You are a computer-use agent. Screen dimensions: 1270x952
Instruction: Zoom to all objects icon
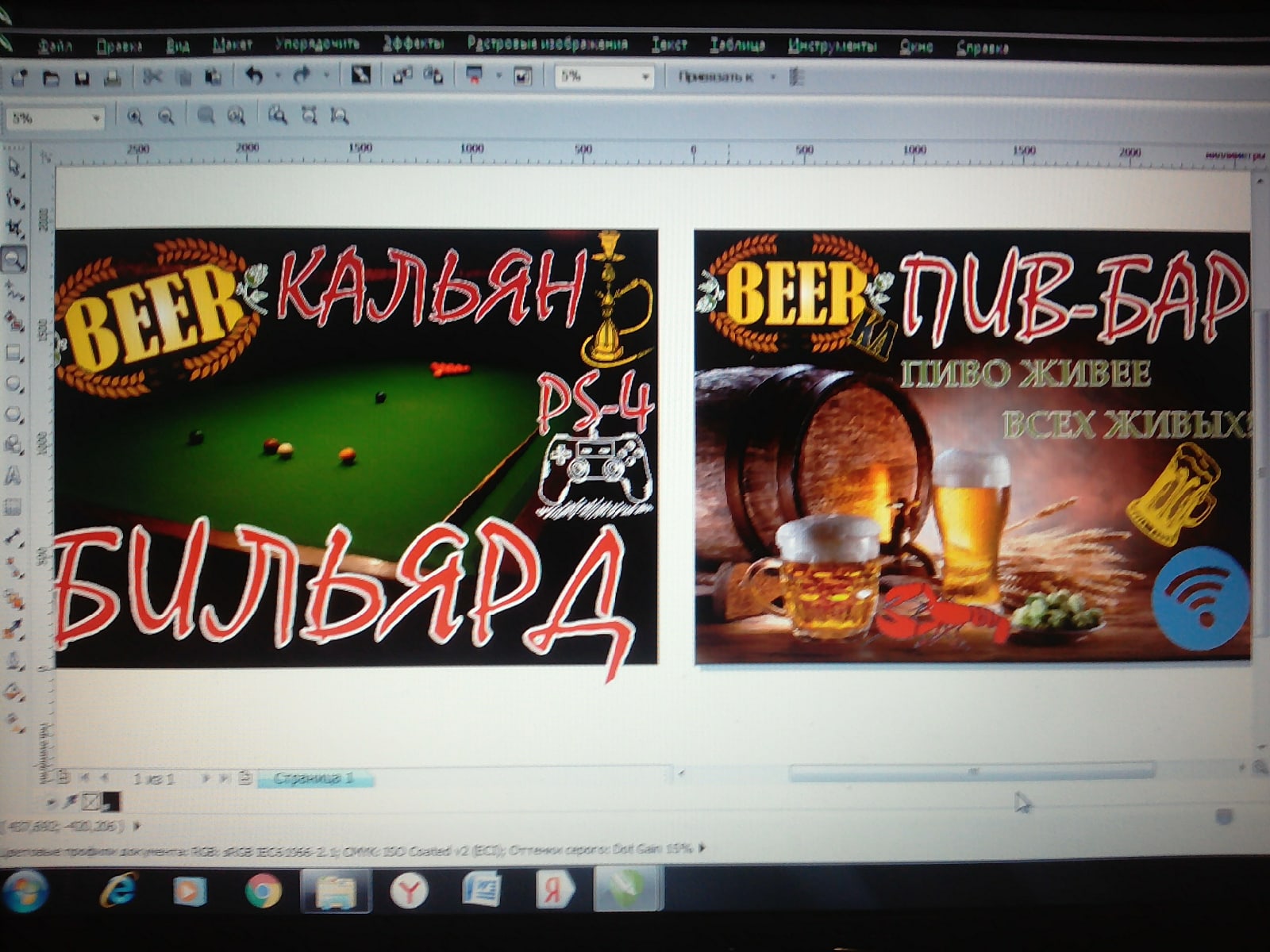(237, 117)
